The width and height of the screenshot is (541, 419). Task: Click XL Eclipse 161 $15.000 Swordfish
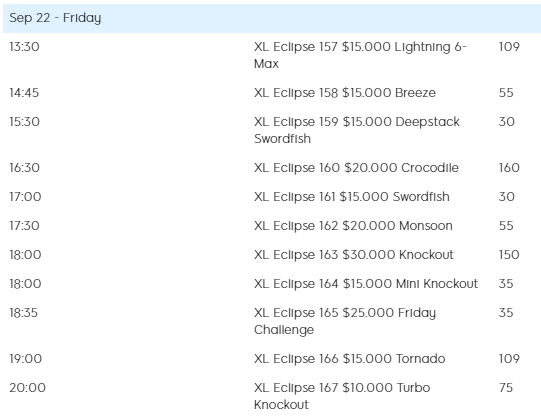pos(352,197)
